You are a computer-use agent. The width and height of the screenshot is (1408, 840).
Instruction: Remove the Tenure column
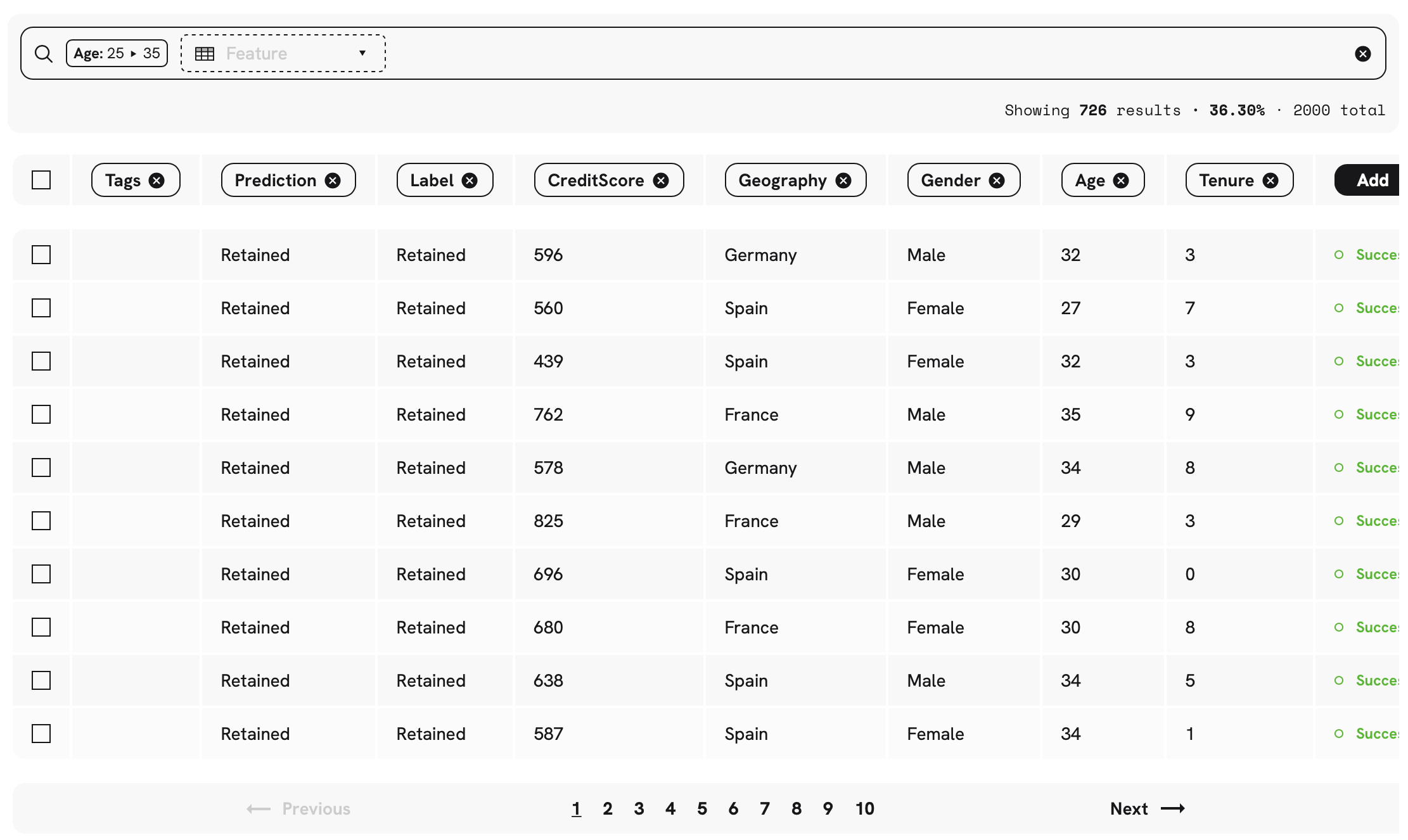coord(1270,181)
